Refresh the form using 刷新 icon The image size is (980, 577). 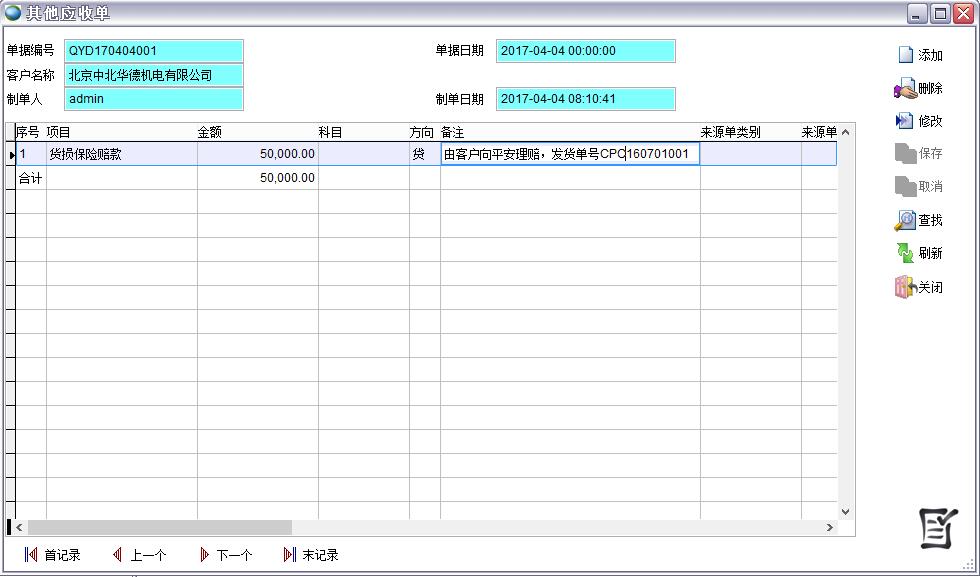(905, 254)
